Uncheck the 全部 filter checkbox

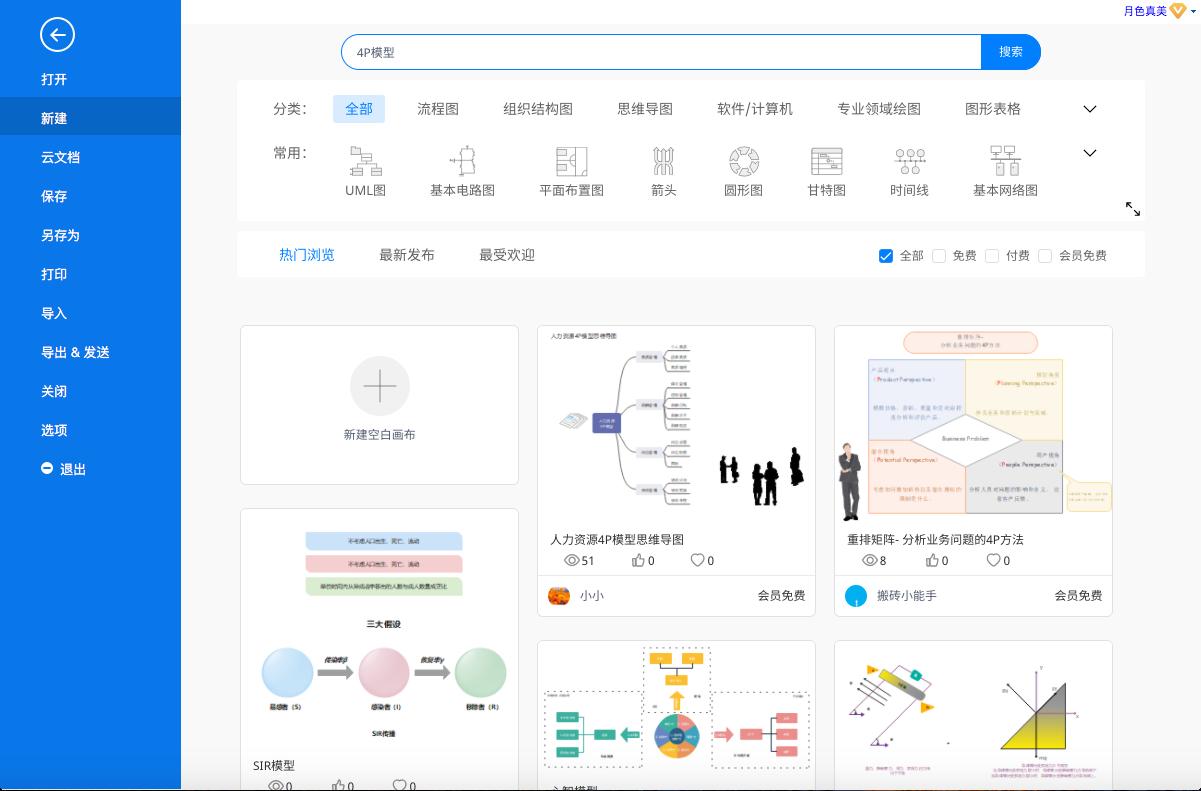(x=885, y=256)
